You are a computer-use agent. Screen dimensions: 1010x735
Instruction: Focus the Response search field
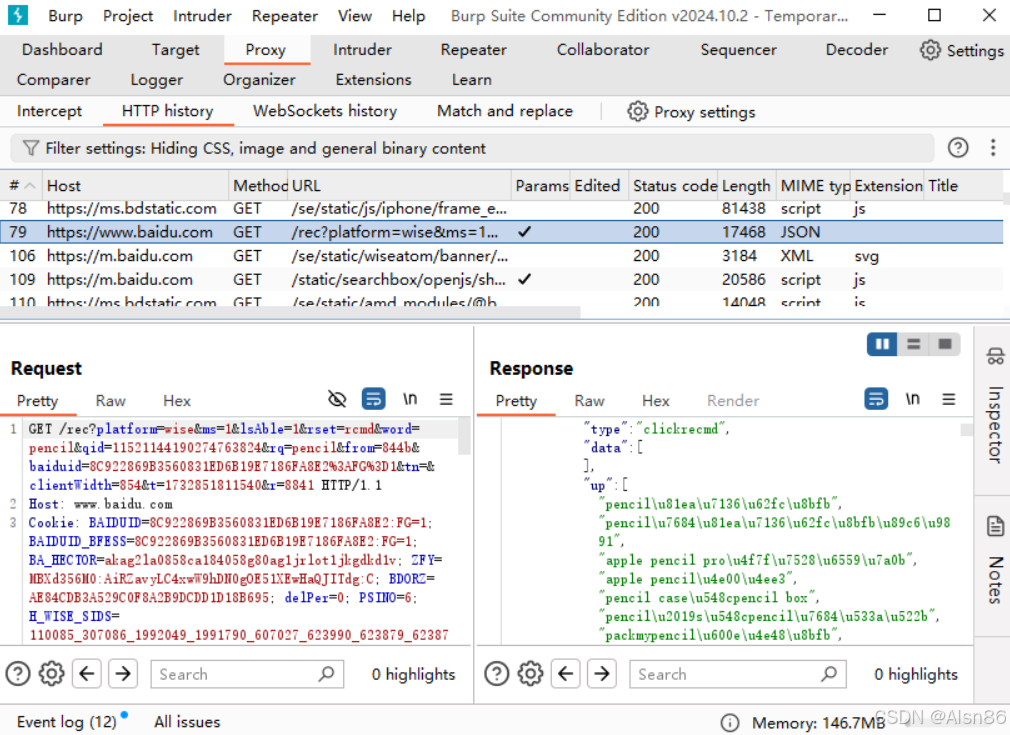(738, 674)
